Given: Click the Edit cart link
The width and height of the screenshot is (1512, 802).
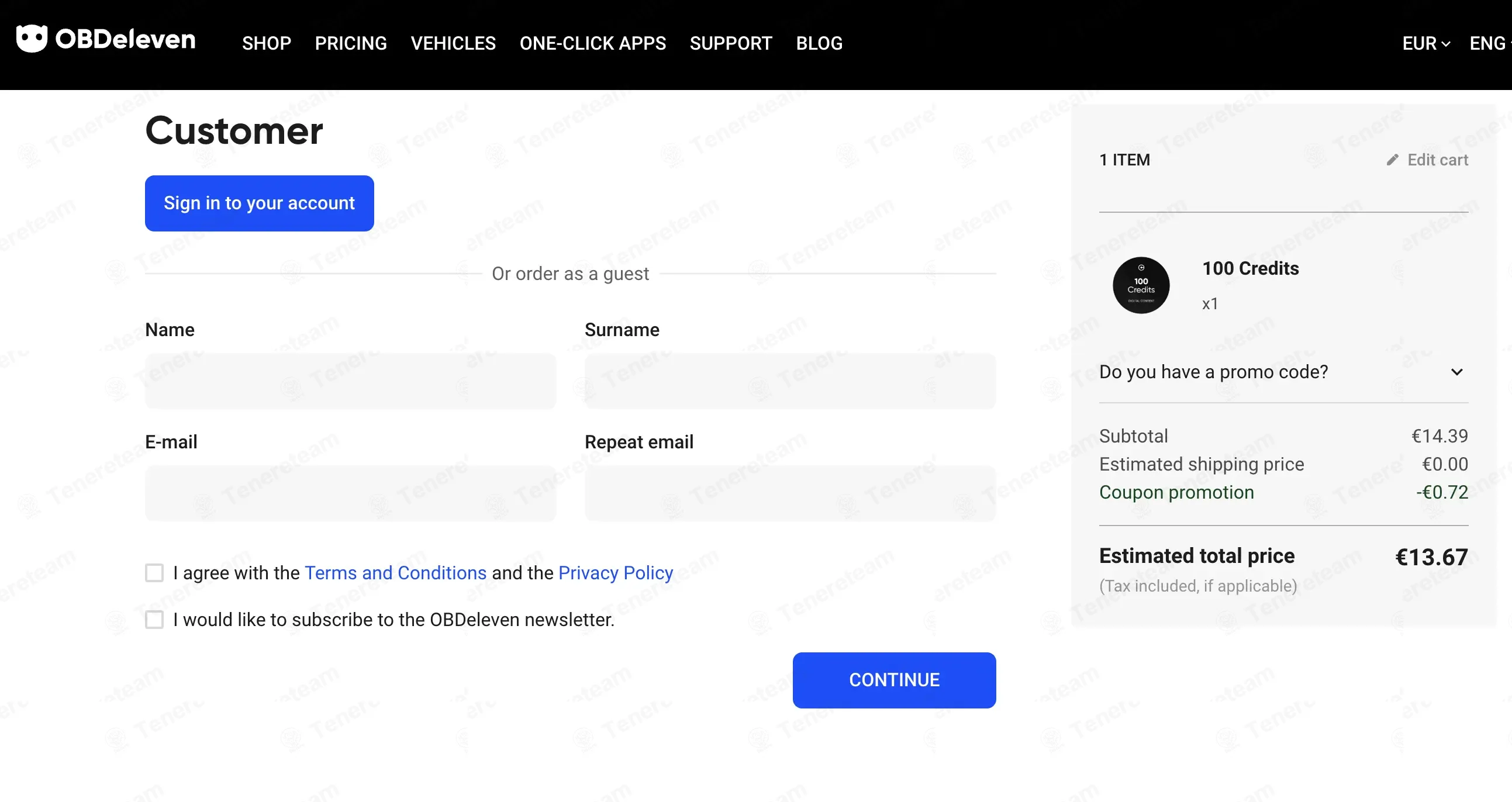Looking at the screenshot, I should tap(1438, 160).
